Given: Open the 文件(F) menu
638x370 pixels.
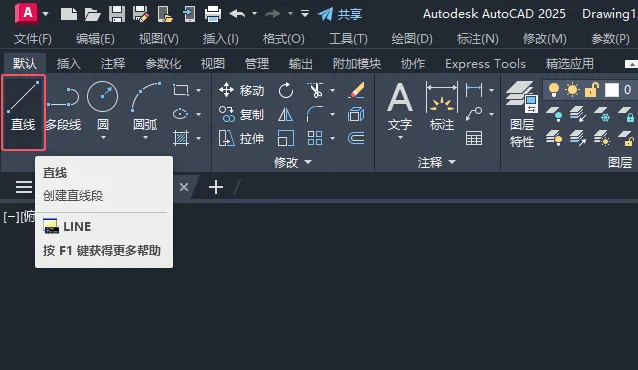Looking at the screenshot, I should (x=33, y=39).
